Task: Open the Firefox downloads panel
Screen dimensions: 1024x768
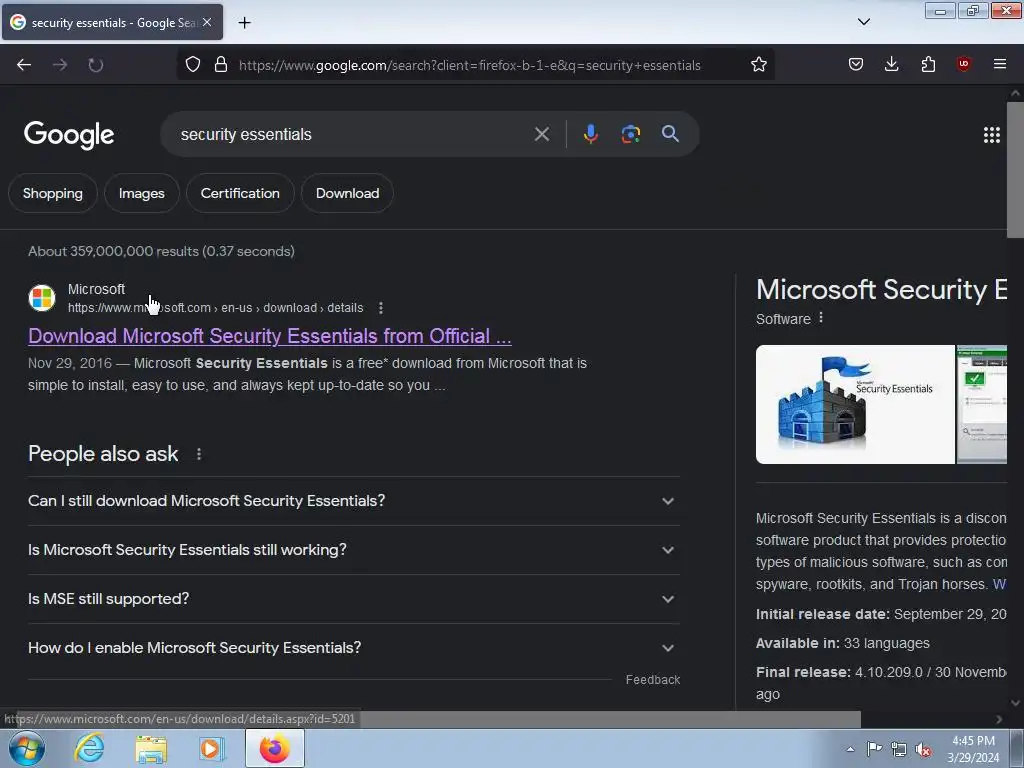Action: [x=891, y=65]
